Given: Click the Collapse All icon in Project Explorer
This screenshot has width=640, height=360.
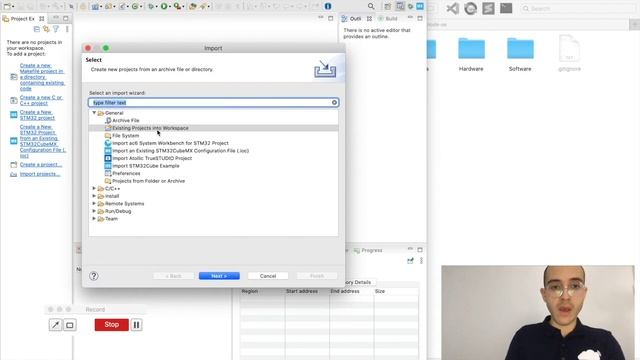Looking at the screenshot, I should 37,29.
